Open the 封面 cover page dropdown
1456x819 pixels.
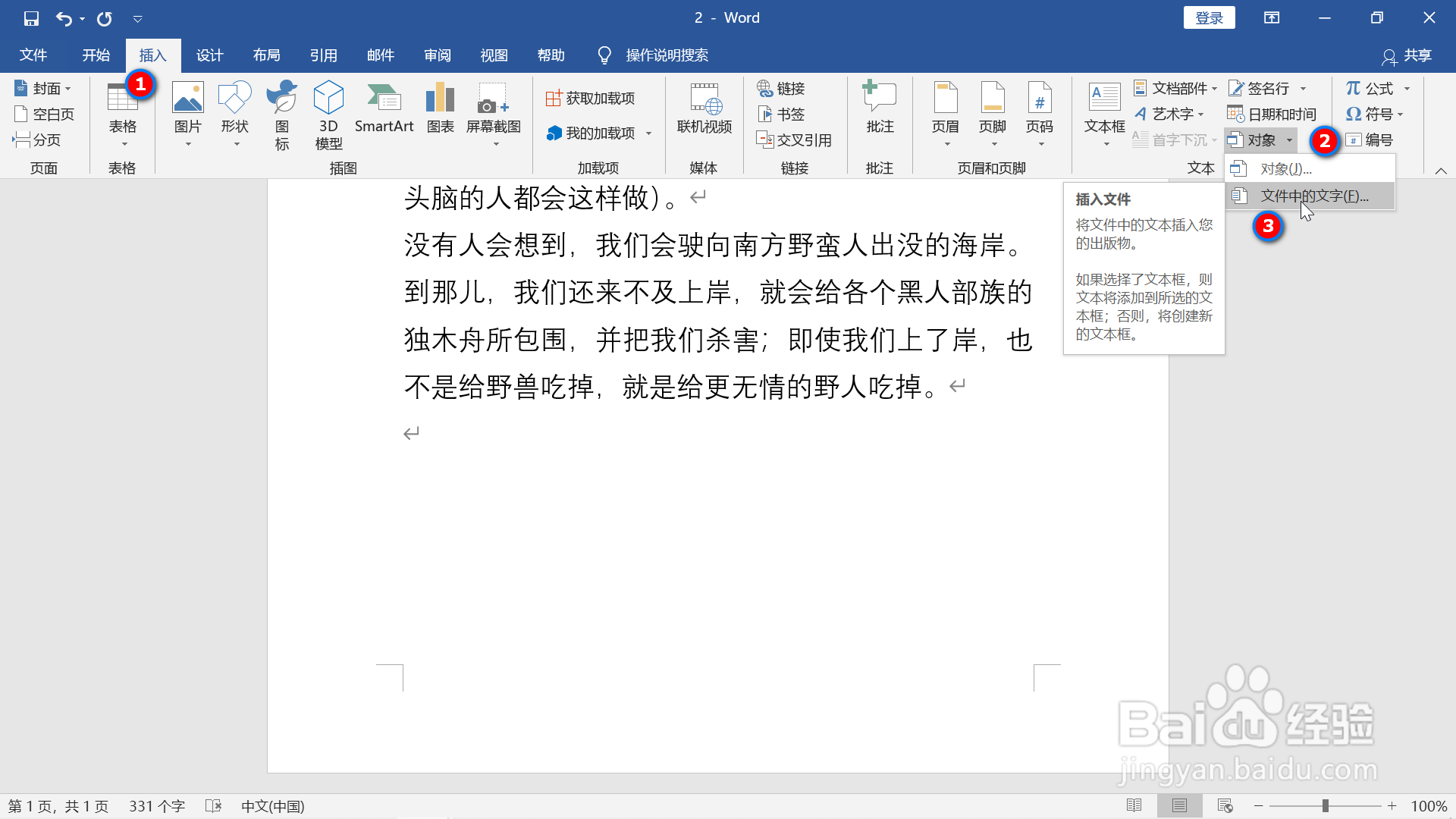[x=43, y=89]
